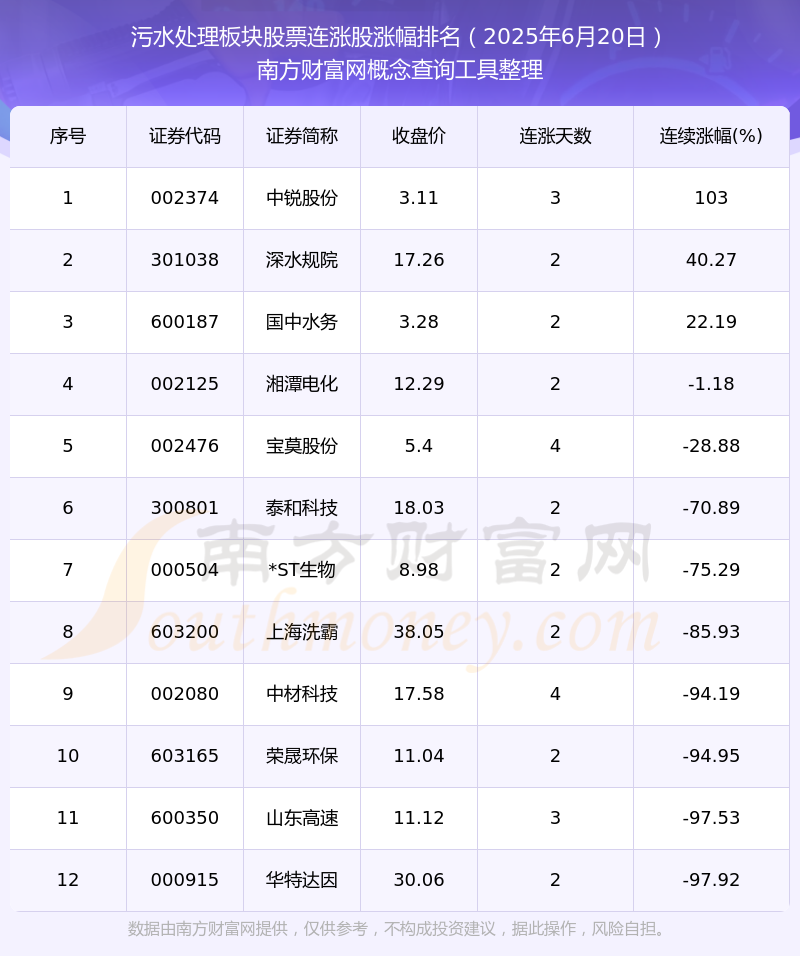Image resolution: width=800 pixels, height=956 pixels.
Task: Select stock name 华特达因
Action: click(302, 880)
